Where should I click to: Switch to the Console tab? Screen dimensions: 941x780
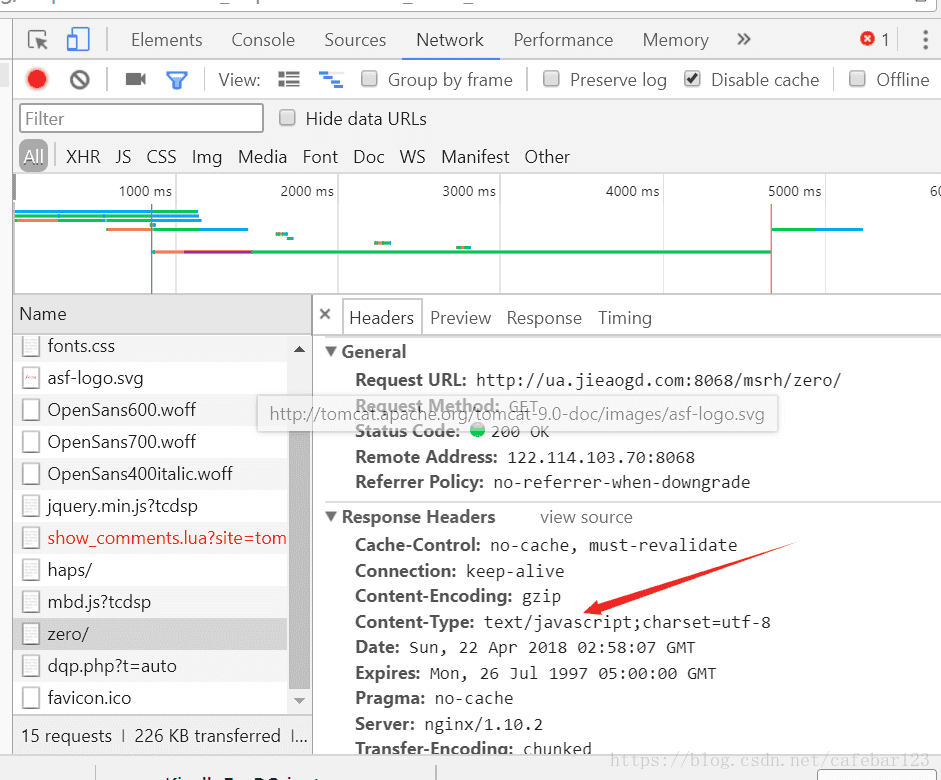pos(263,40)
